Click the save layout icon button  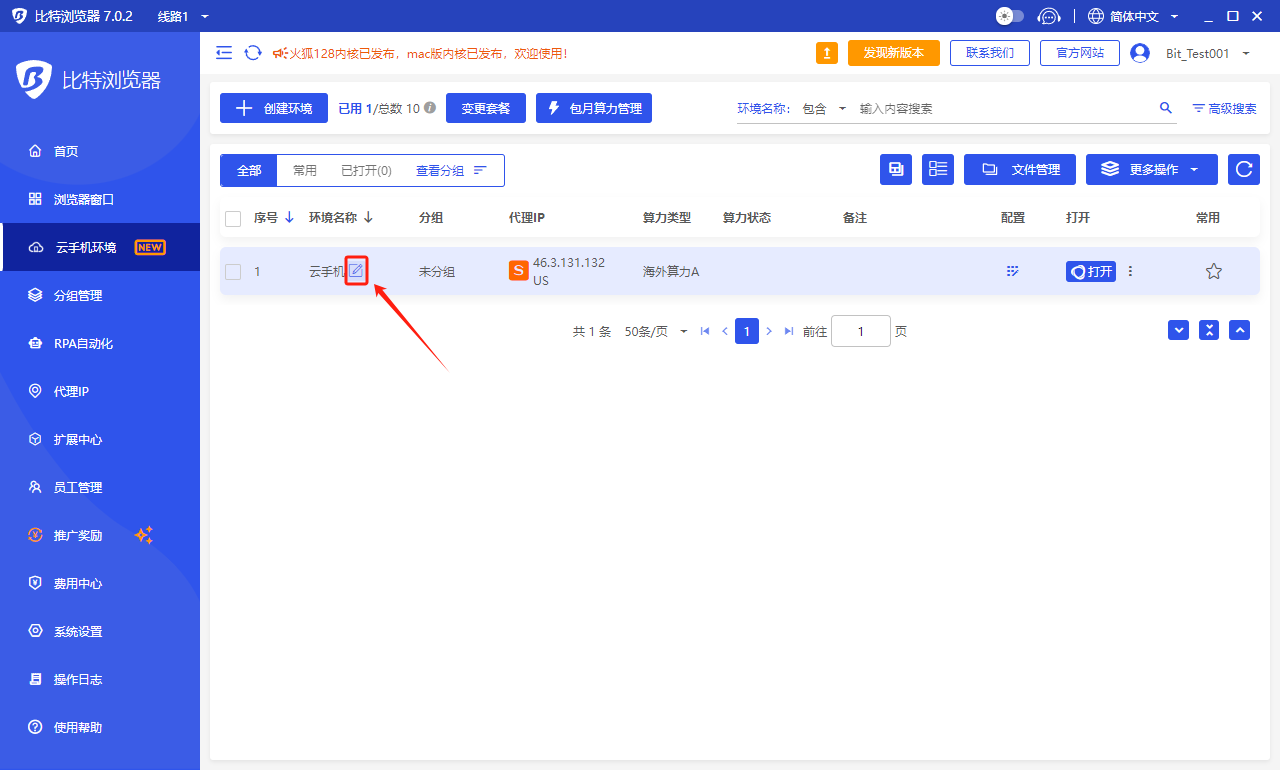coord(896,170)
